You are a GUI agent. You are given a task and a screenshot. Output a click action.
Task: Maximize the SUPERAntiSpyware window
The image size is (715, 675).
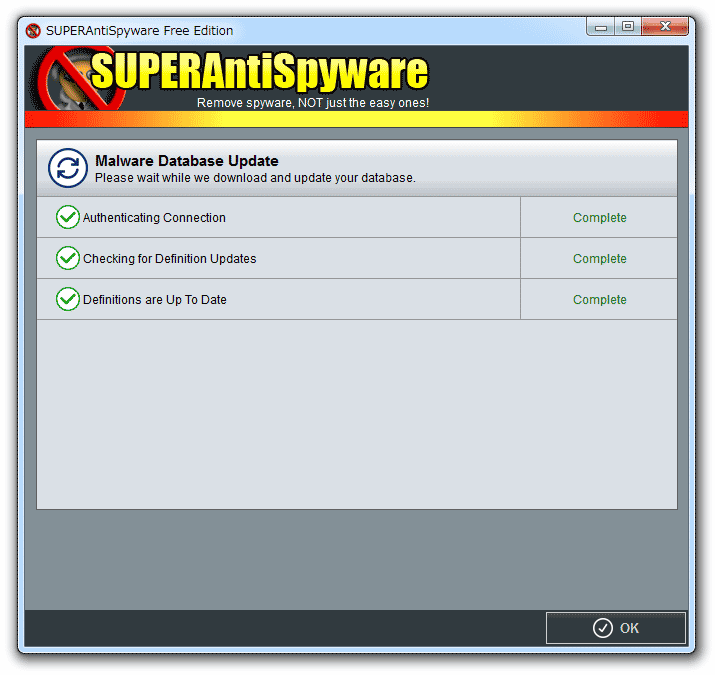(628, 27)
